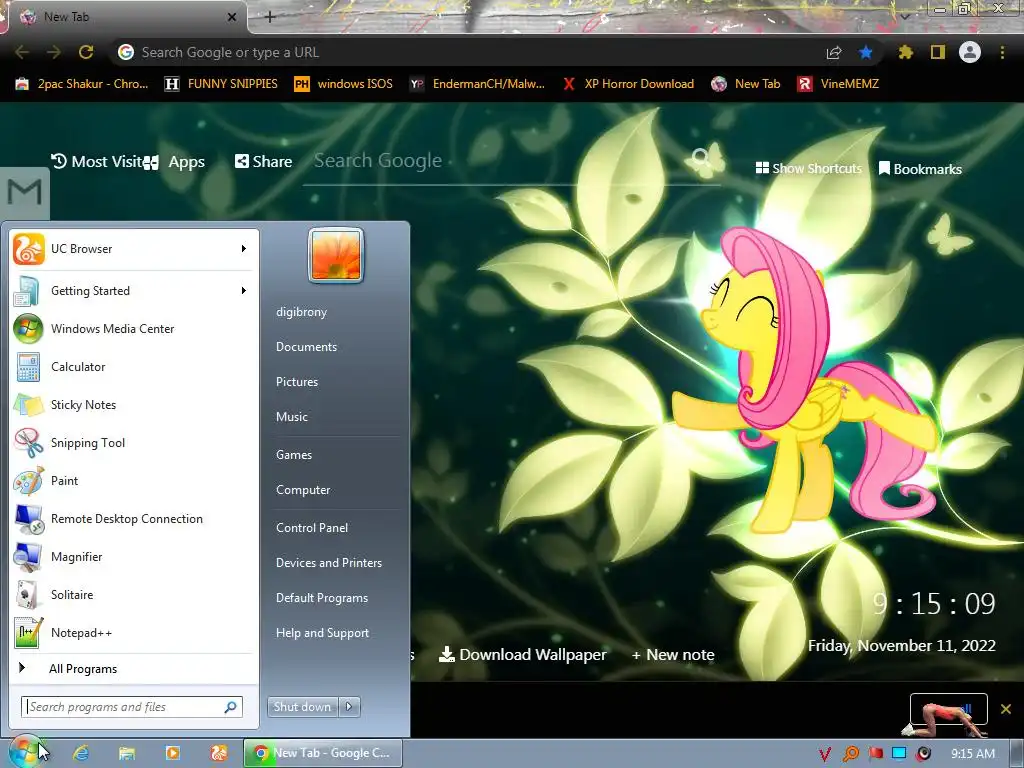
Task: Open Calculator from the Start menu
Action: pyautogui.click(x=134, y=366)
